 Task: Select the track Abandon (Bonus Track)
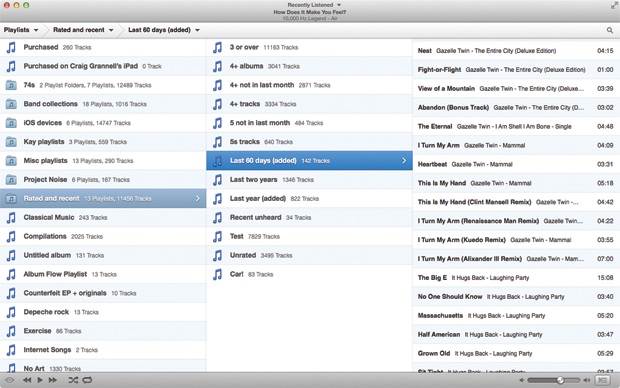click(x=516, y=108)
